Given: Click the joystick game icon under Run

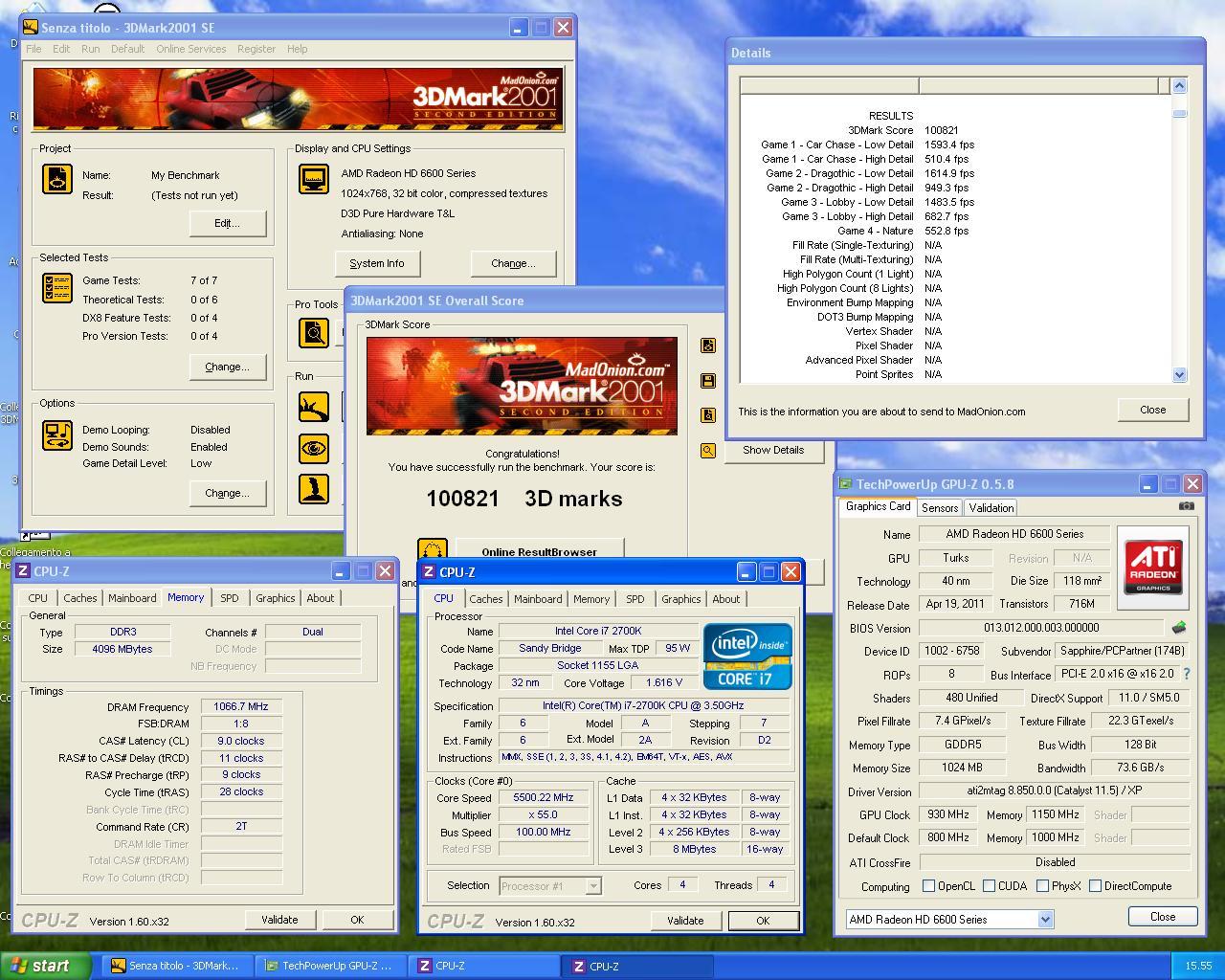Looking at the screenshot, I should pos(314,489).
